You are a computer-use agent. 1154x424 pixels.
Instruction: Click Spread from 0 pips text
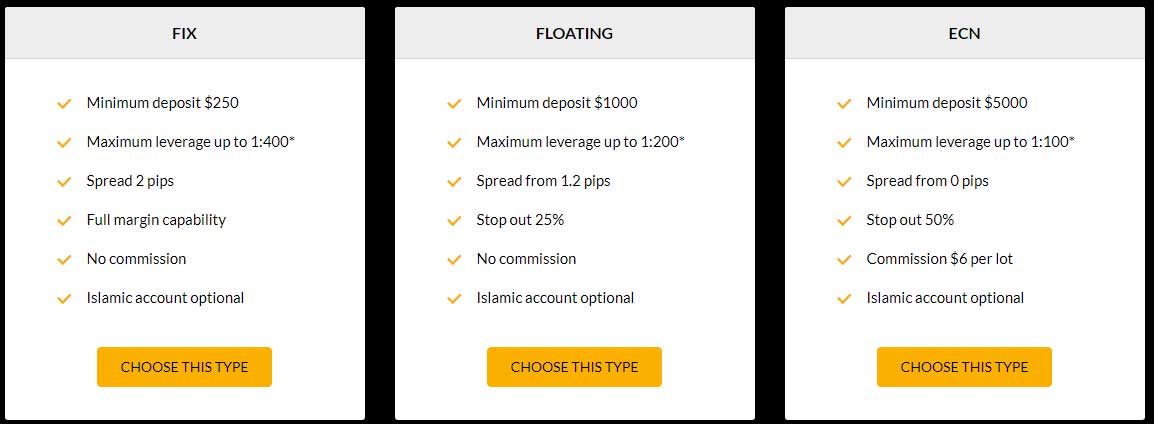[x=927, y=181]
